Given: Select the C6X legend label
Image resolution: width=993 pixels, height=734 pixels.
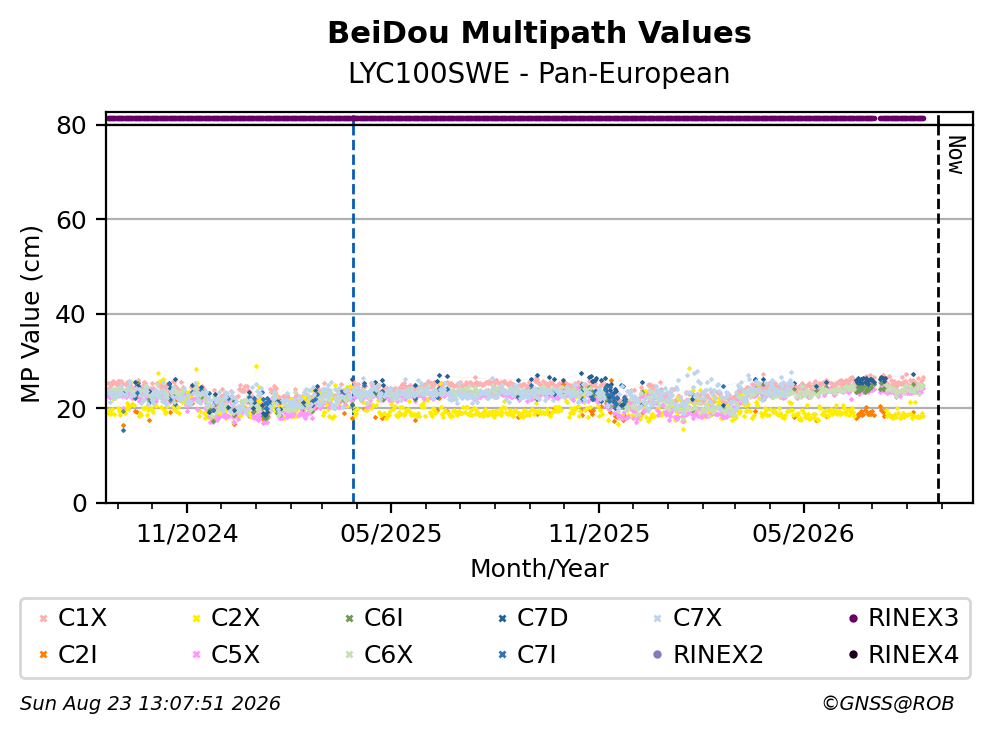Looking at the screenshot, I should click(388, 655).
